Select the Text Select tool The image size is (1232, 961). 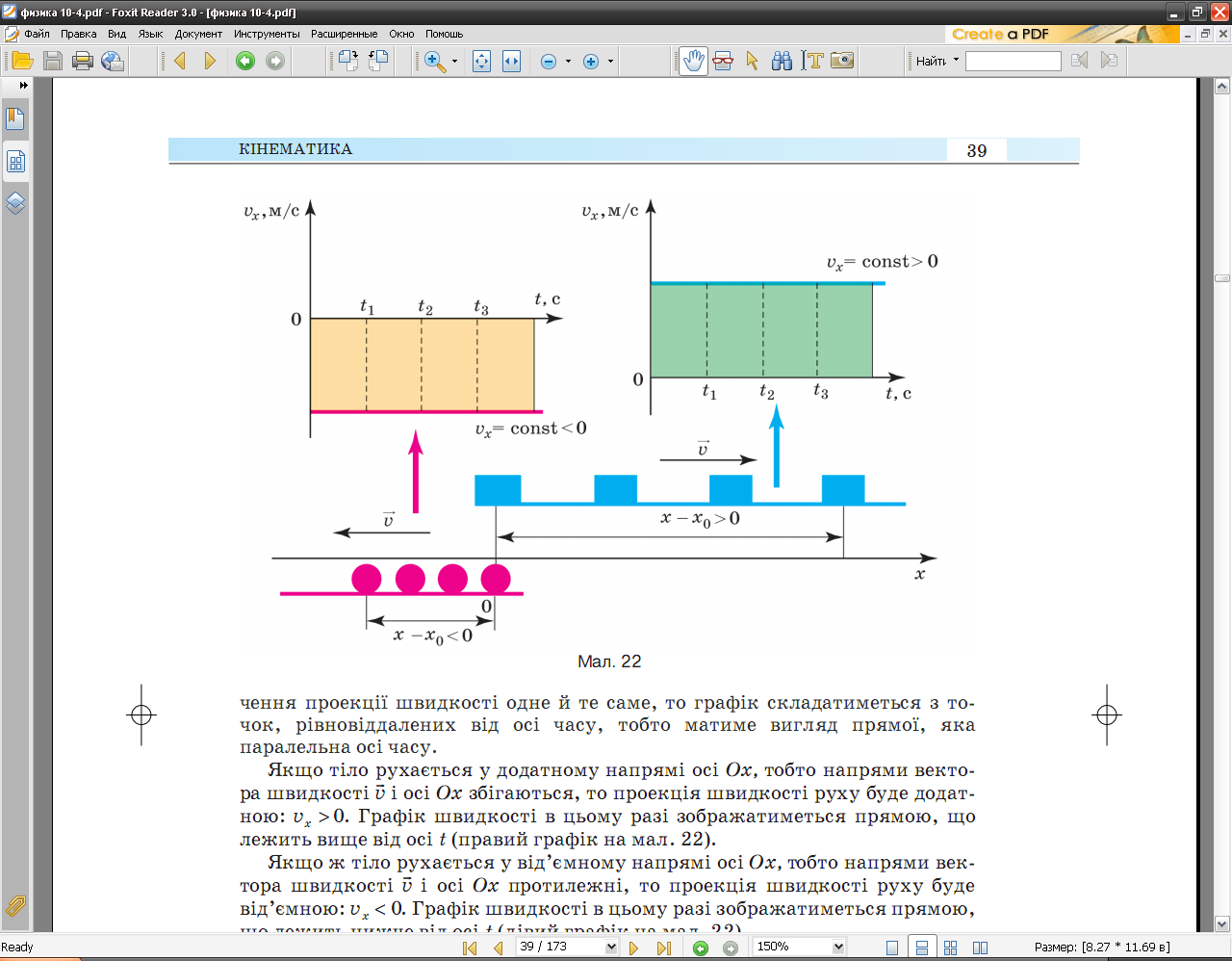click(812, 61)
